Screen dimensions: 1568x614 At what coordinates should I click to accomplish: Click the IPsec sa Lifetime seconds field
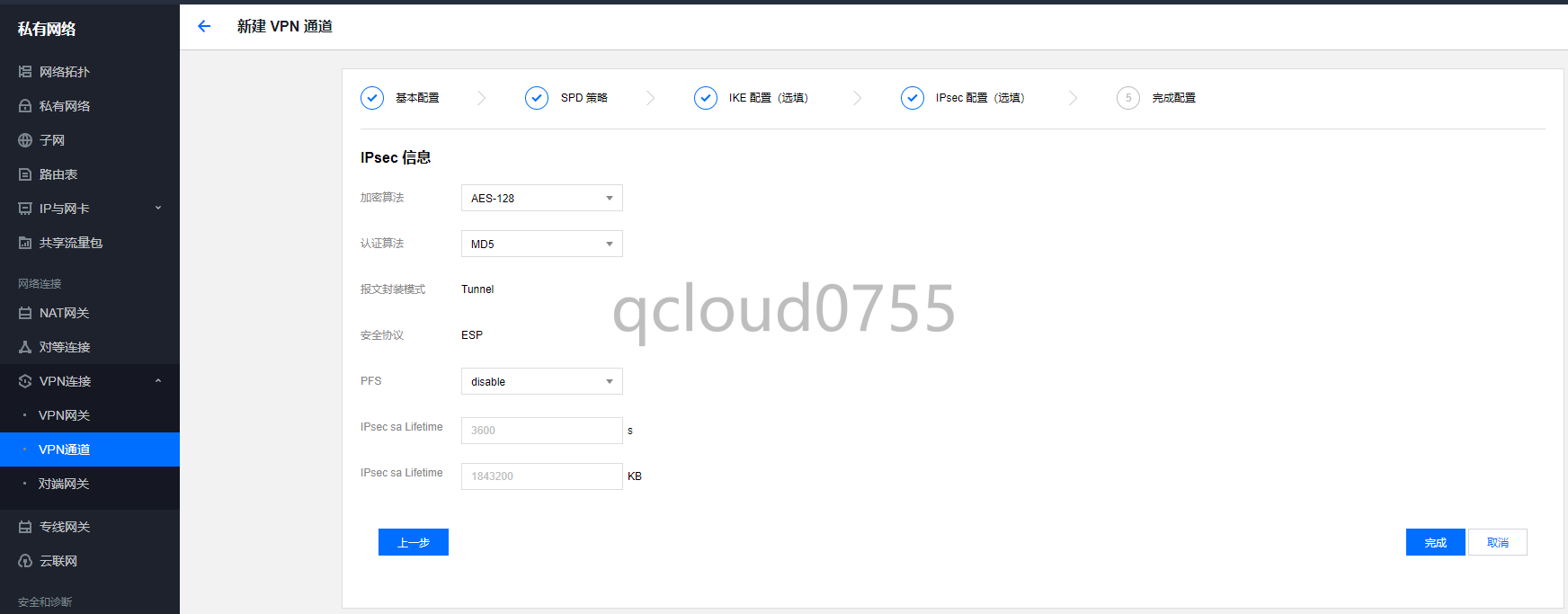[x=541, y=431]
